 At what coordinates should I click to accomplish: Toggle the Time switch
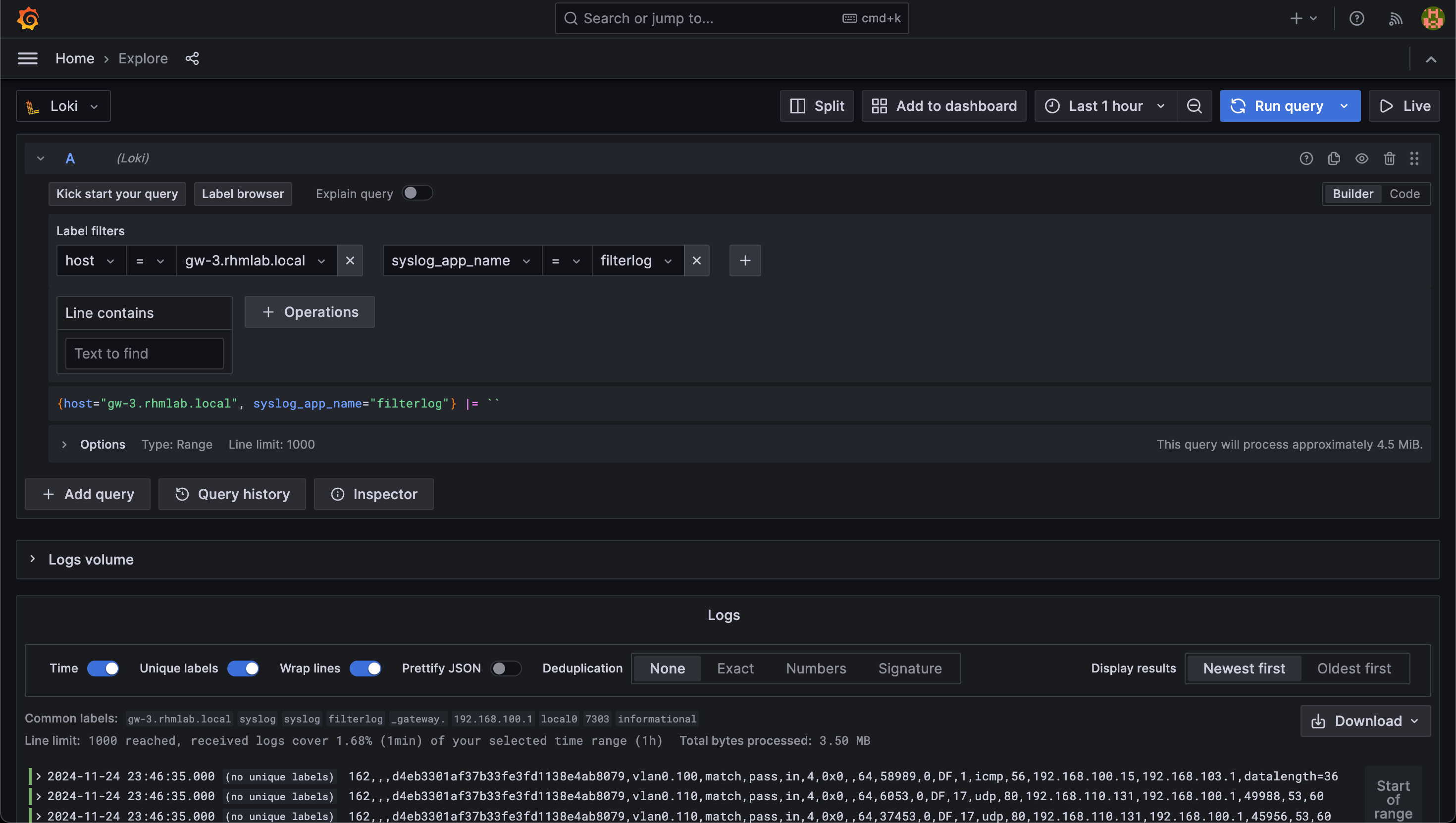point(103,669)
